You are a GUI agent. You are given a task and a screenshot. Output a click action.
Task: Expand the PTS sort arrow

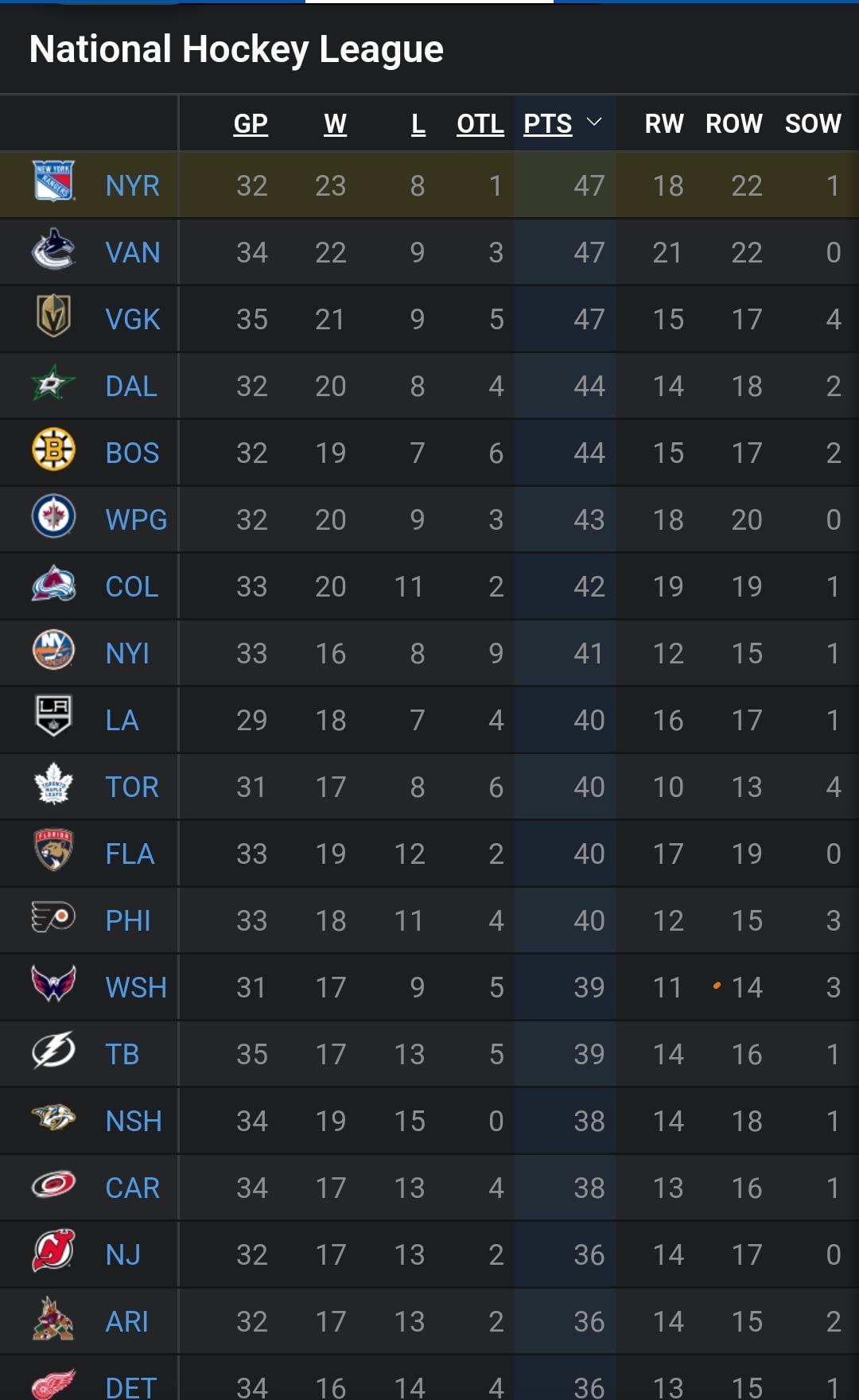594,122
